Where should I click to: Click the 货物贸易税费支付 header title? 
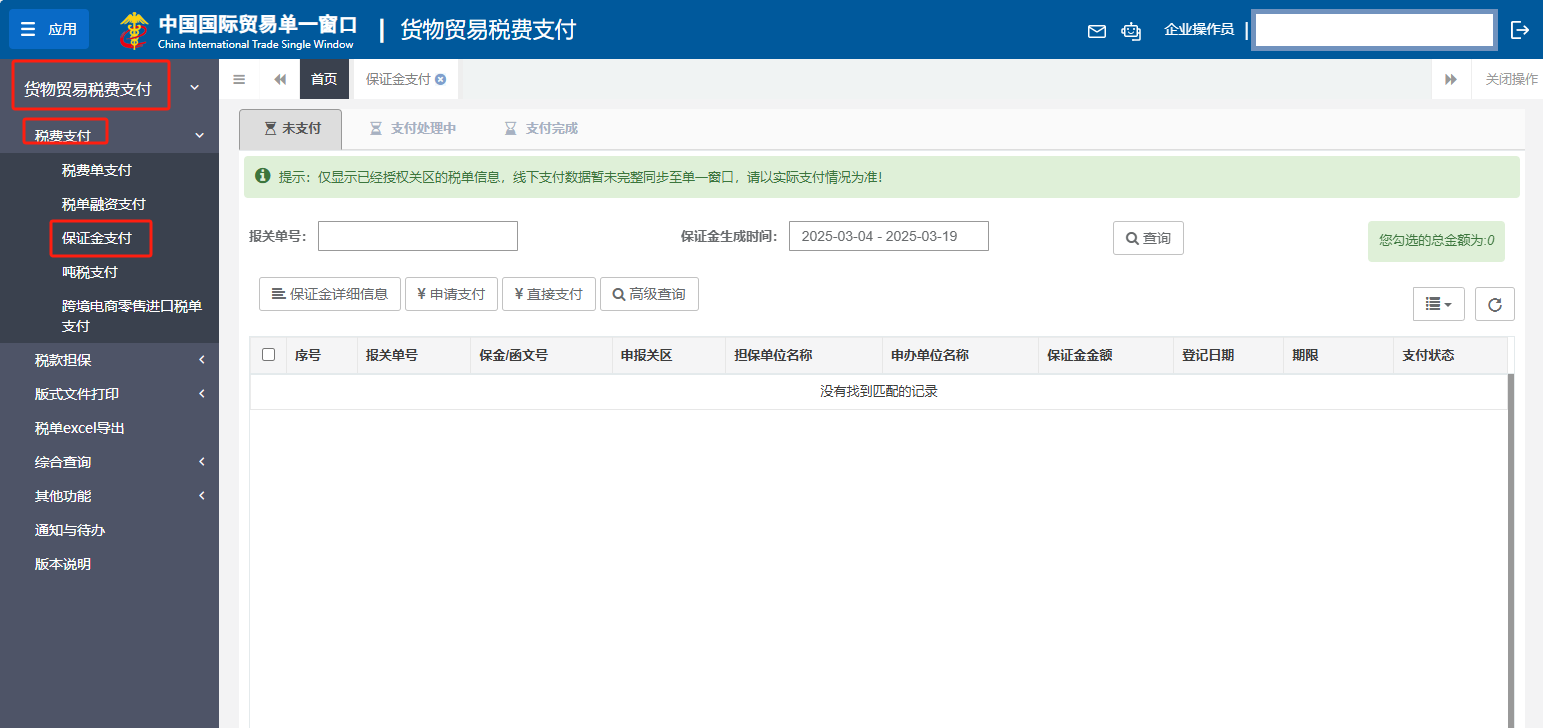pyautogui.click(x=488, y=30)
